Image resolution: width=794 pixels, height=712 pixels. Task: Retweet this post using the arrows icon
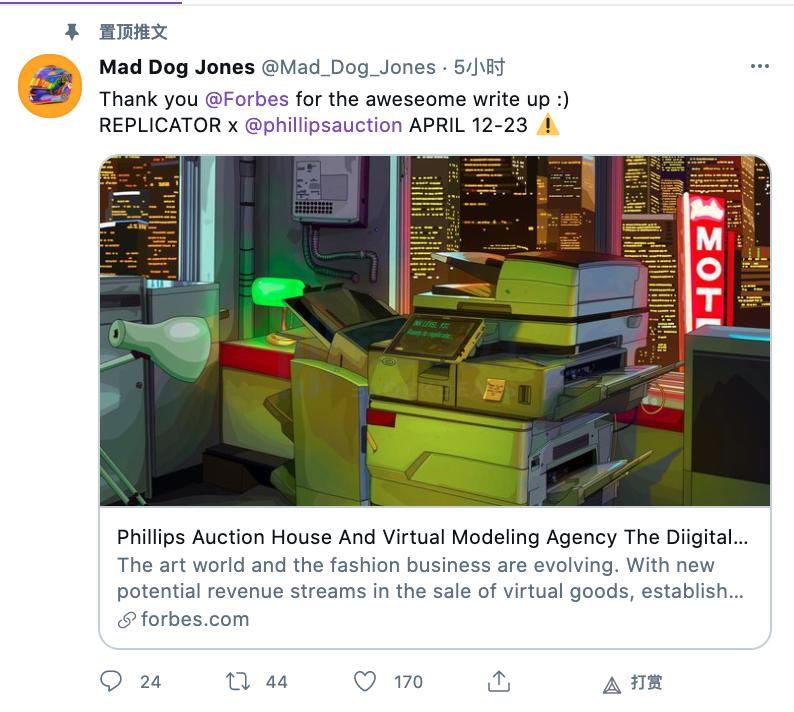point(237,681)
